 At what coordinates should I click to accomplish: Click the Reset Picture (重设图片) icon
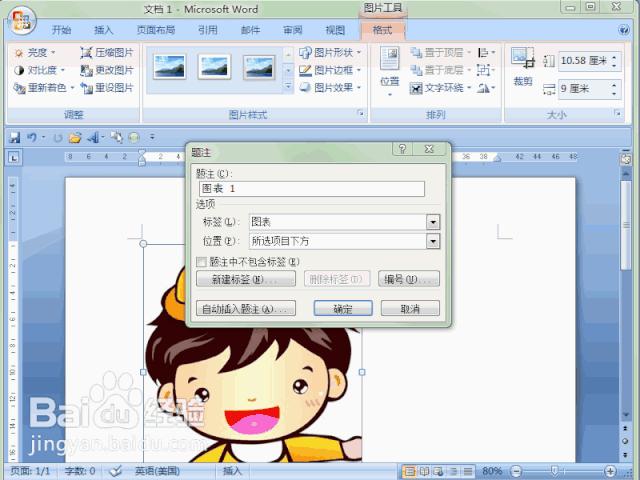86,88
